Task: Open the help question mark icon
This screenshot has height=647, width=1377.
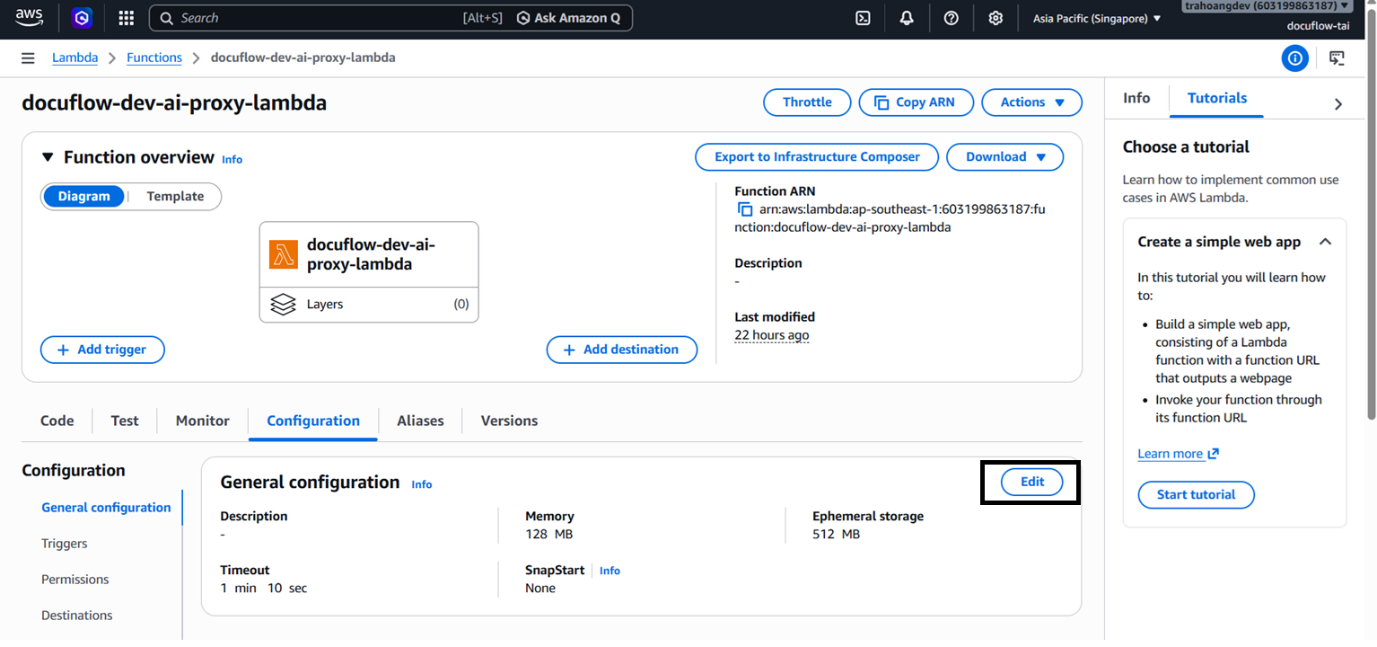Action: 951,18
